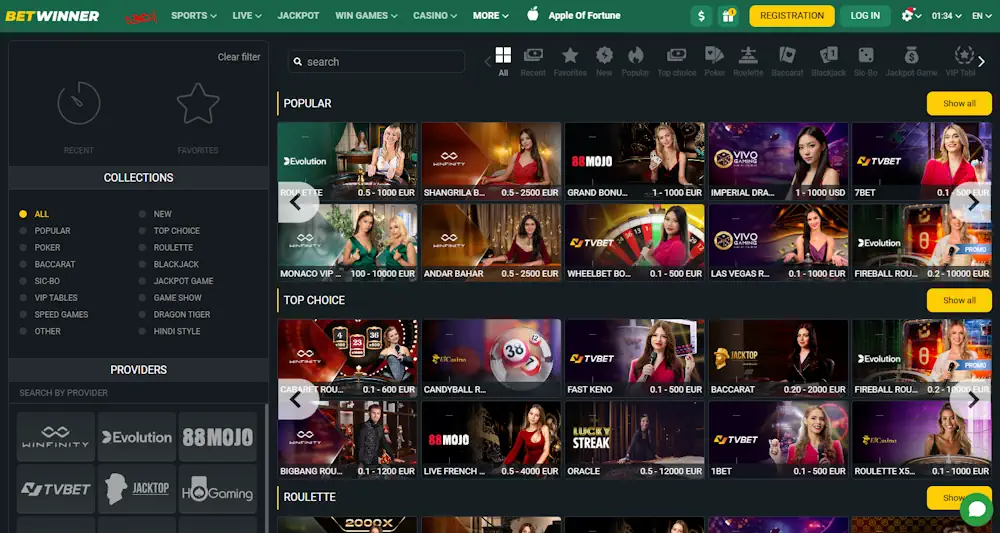
Task: Move Top Choice carousel left with arrow
Action: pos(296,399)
